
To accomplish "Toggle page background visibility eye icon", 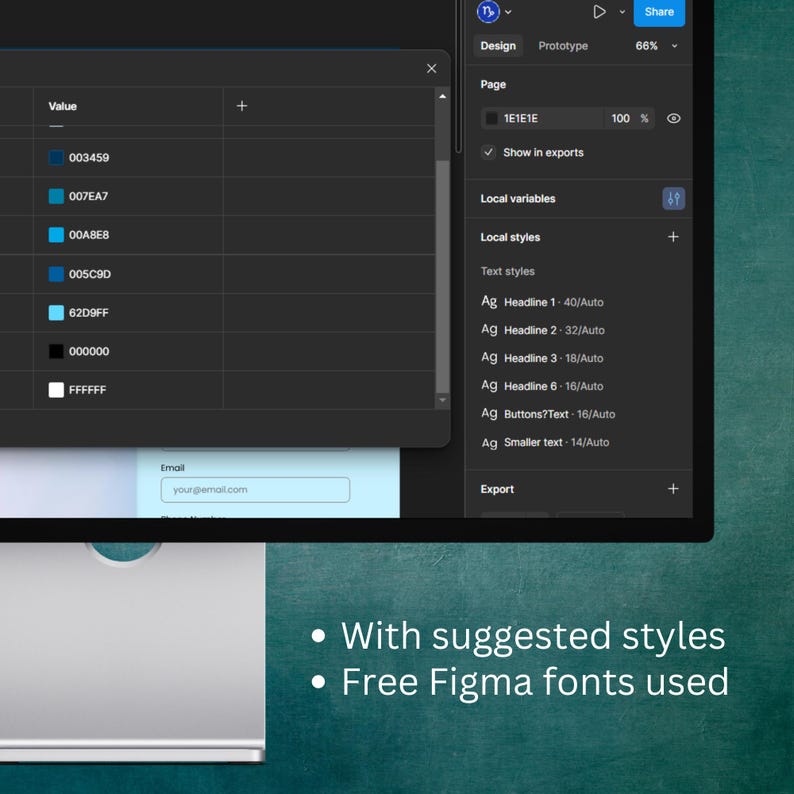I will (673, 118).
